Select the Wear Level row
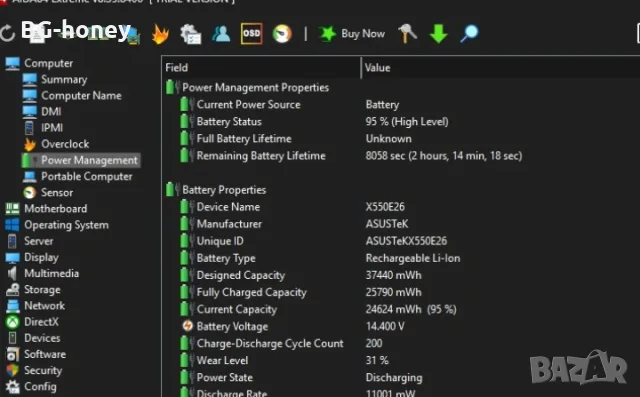 tap(401, 361)
